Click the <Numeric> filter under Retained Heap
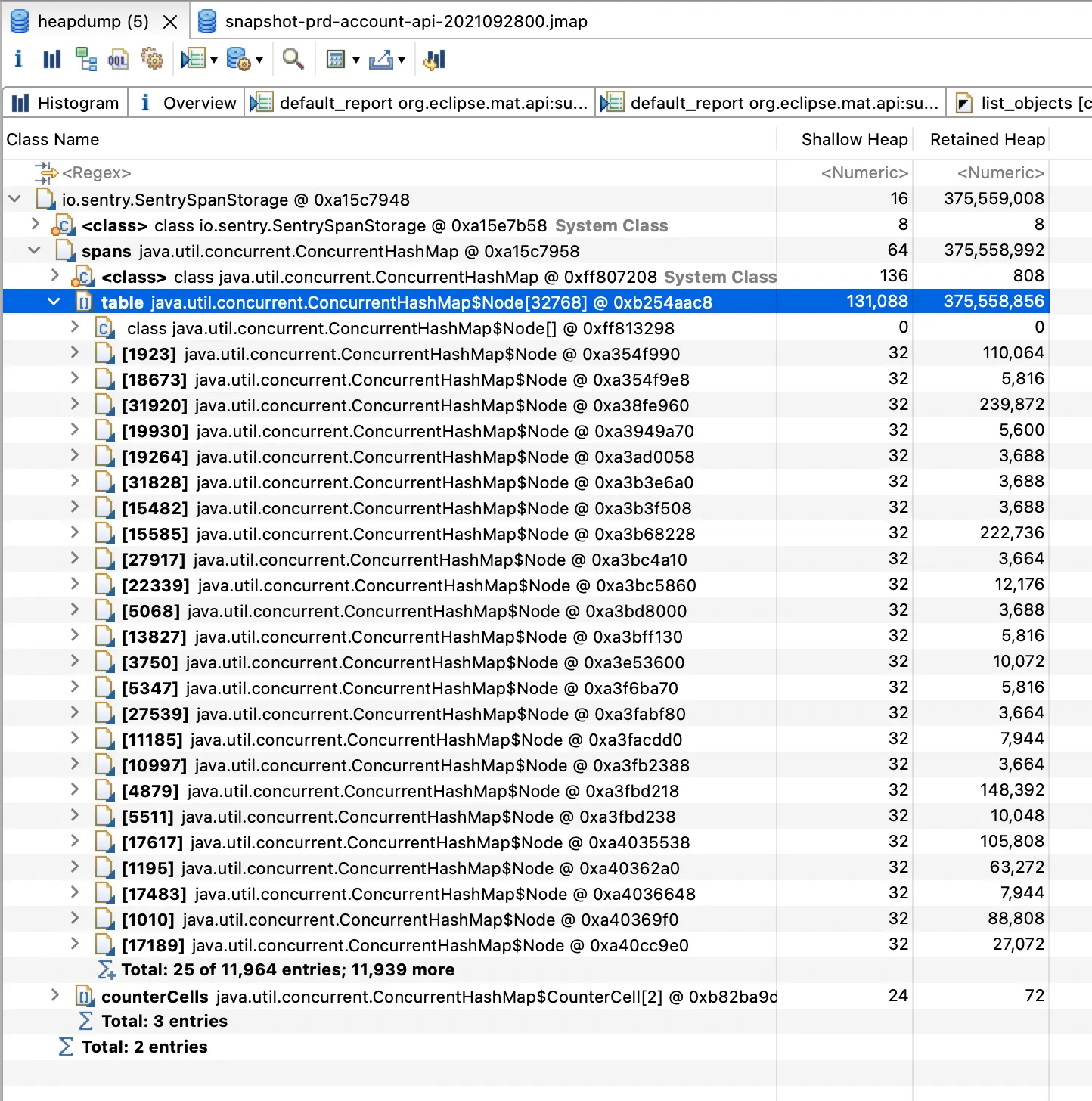This screenshot has width=1092, height=1101. coord(1000,173)
